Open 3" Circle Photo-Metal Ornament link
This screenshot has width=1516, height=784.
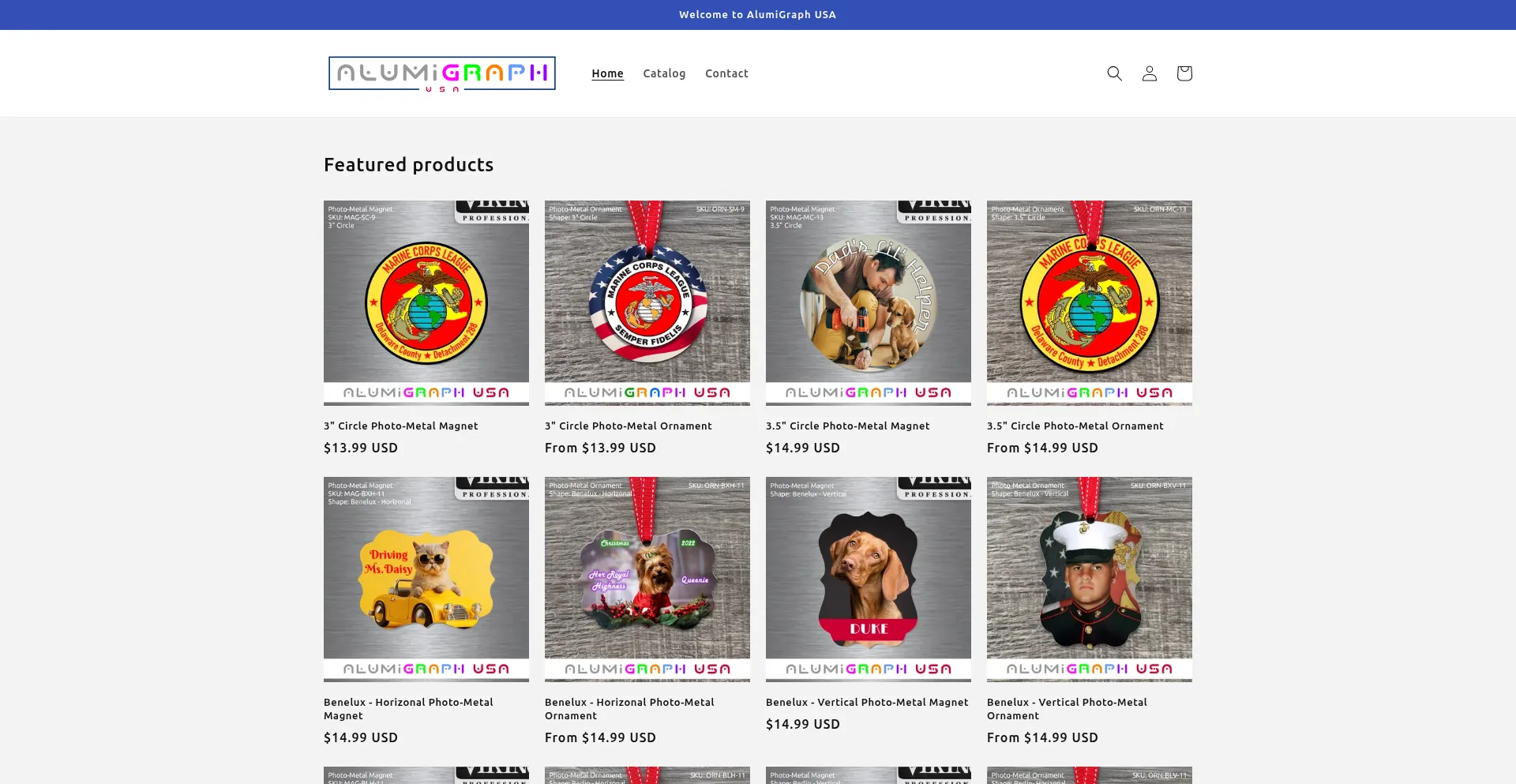(x=628, y=426)
